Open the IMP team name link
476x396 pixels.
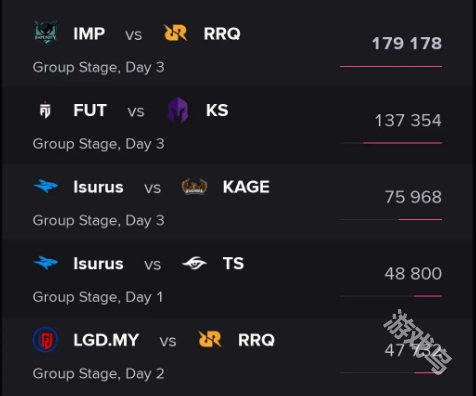[x=89, y=33]
